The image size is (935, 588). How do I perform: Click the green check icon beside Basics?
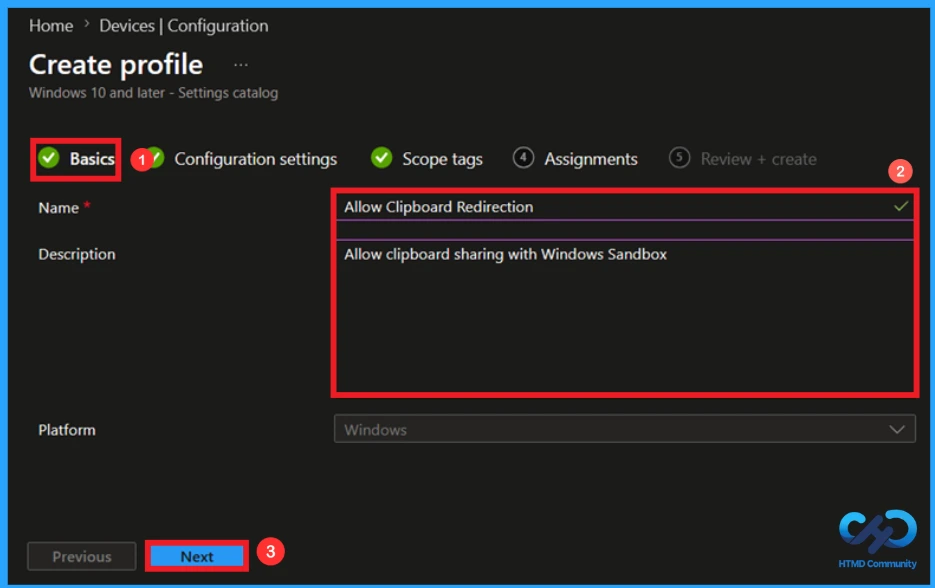click(49, 158)
